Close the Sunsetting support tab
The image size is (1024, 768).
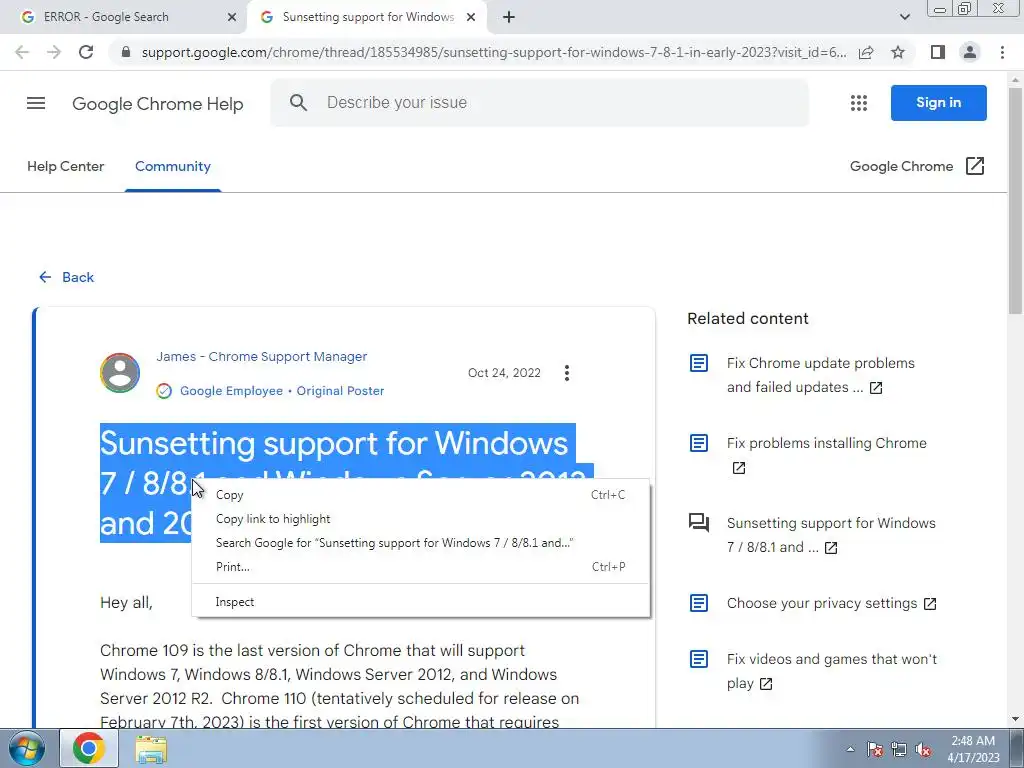[471, 17]
